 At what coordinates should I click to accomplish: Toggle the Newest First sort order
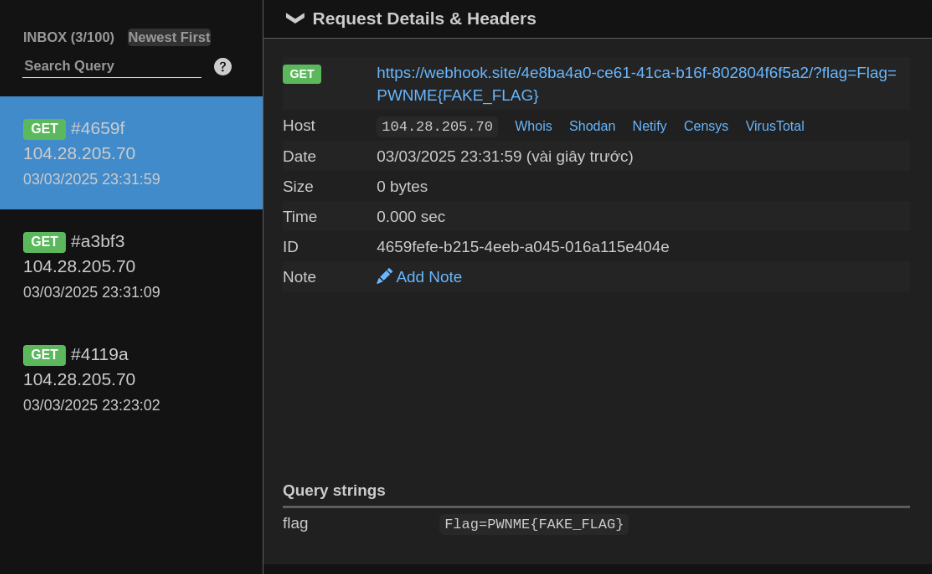(x=169, y=37)
